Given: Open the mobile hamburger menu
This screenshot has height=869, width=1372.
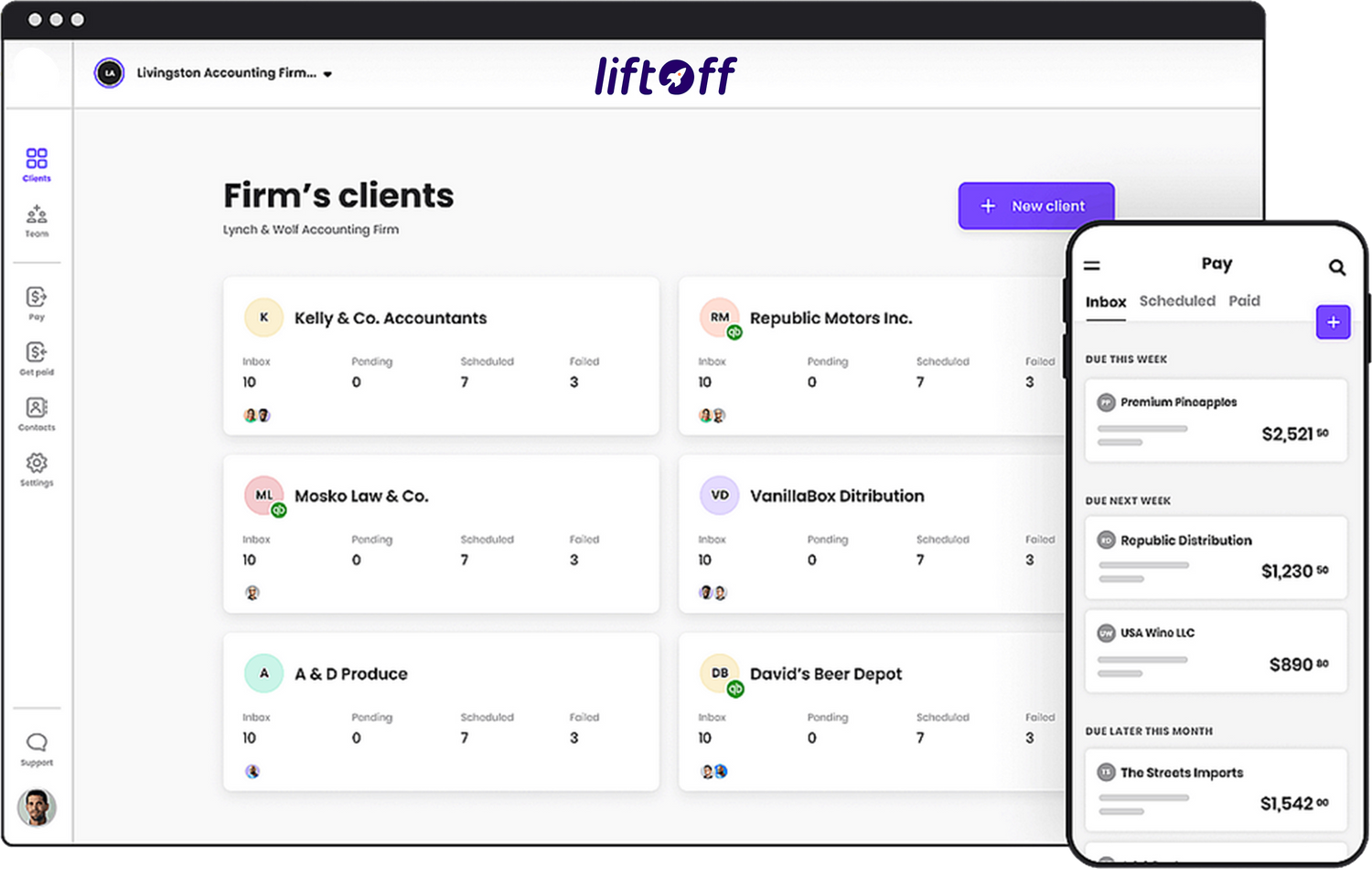Looking at the screenshot, I should [1092, 266].
